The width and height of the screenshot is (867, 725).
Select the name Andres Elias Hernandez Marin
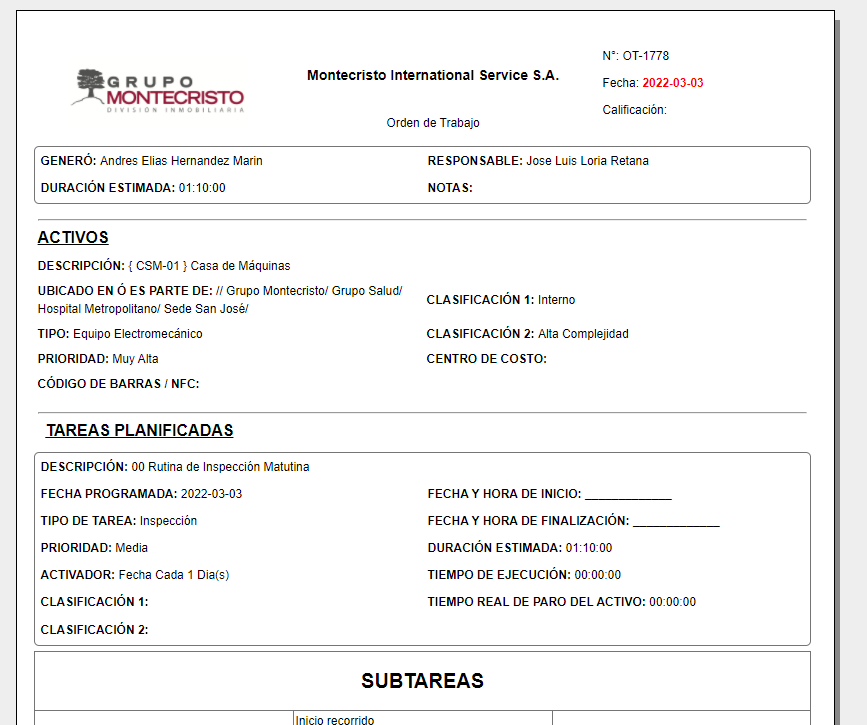(181, 161)
